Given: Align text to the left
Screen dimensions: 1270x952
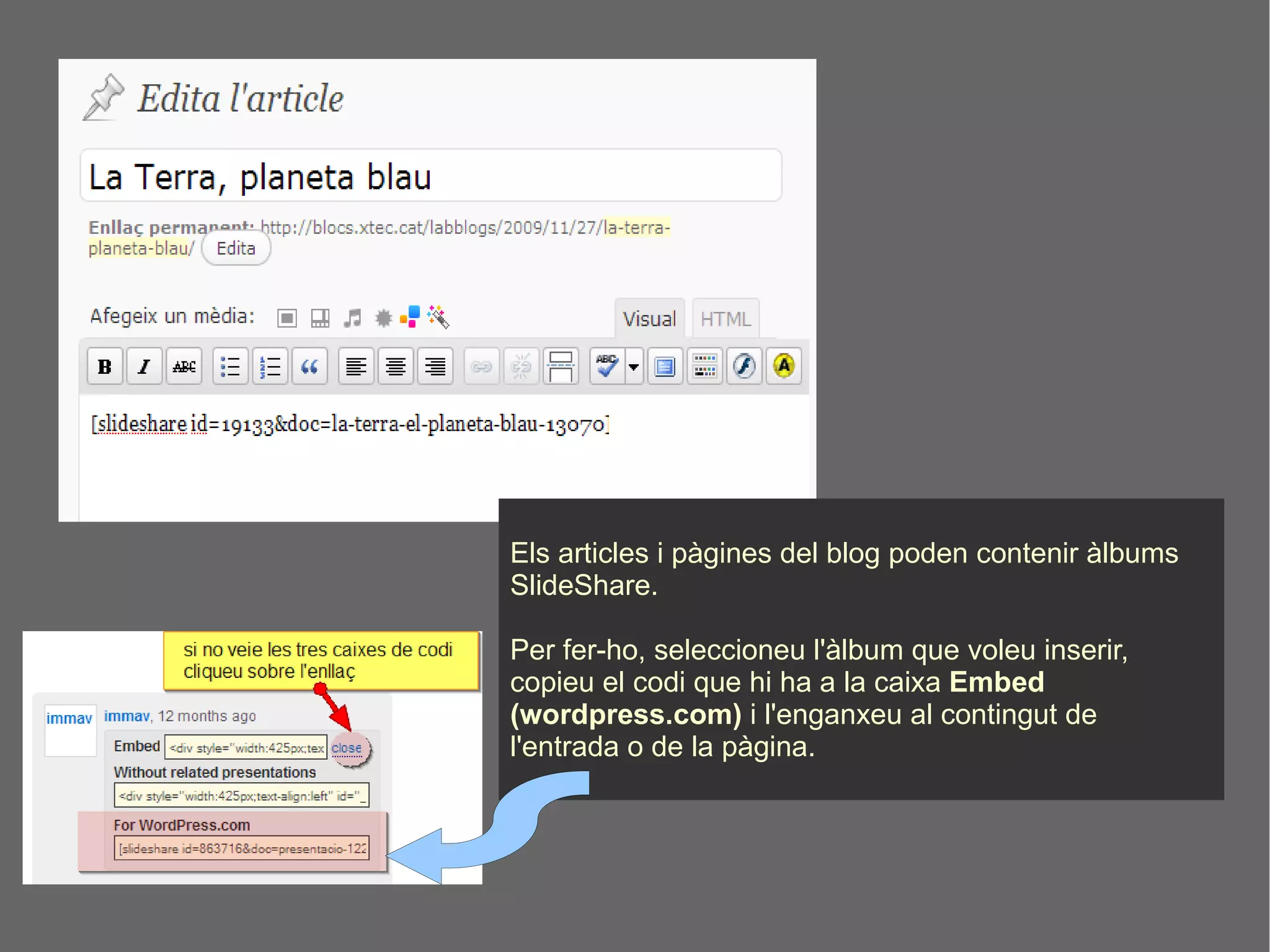Looking at the screenshot, I should click(356, 367).
